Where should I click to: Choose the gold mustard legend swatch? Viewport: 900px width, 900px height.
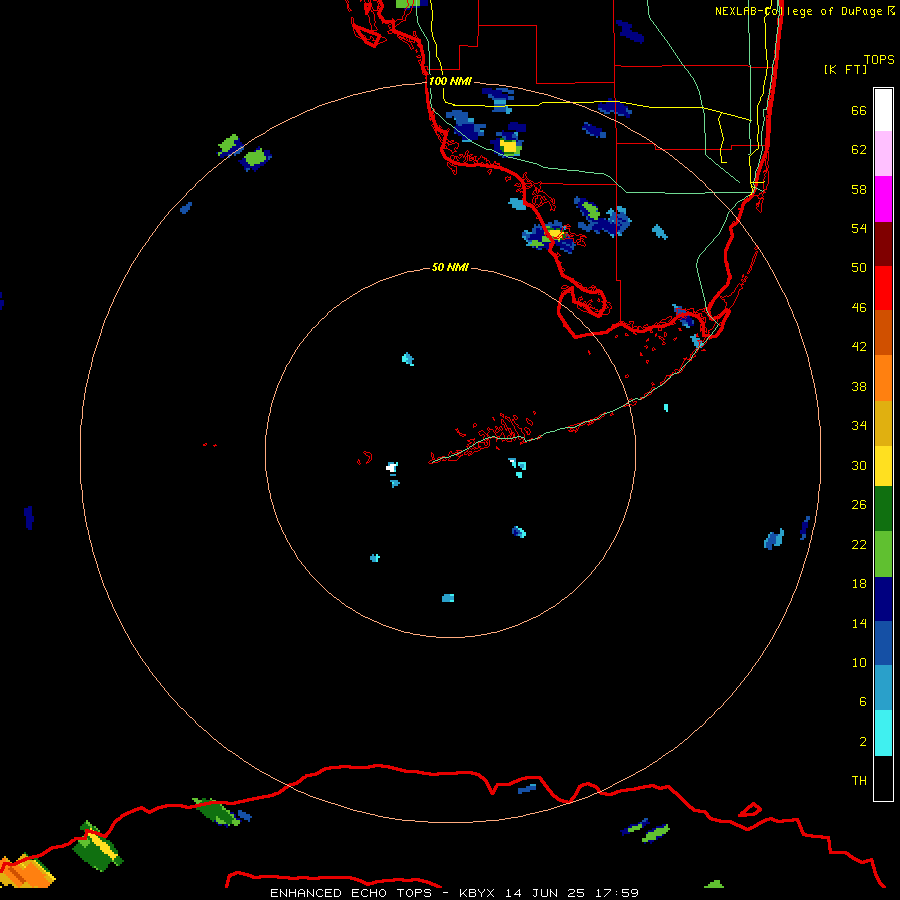pos(883,423)
